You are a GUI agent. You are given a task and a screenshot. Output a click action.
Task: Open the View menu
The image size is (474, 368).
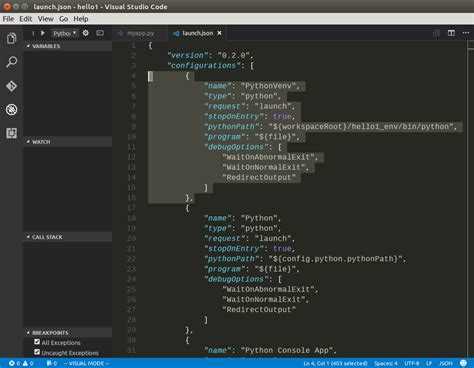pyautogui.click(x=46, y=19)
